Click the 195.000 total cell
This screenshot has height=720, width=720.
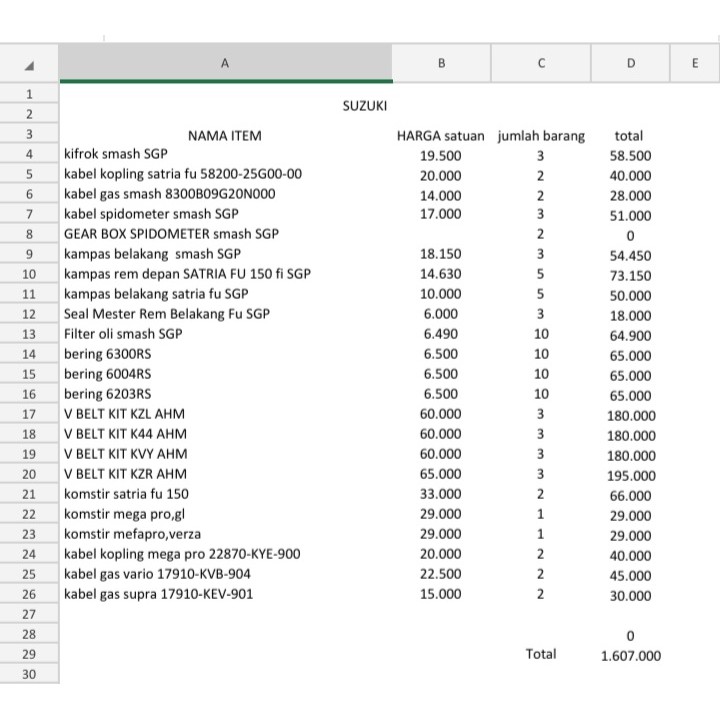[631, 475]
